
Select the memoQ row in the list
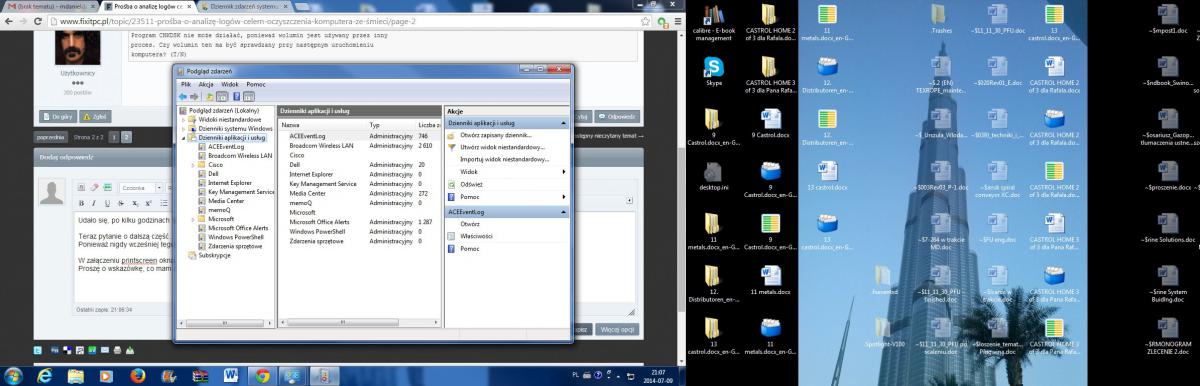359,202
